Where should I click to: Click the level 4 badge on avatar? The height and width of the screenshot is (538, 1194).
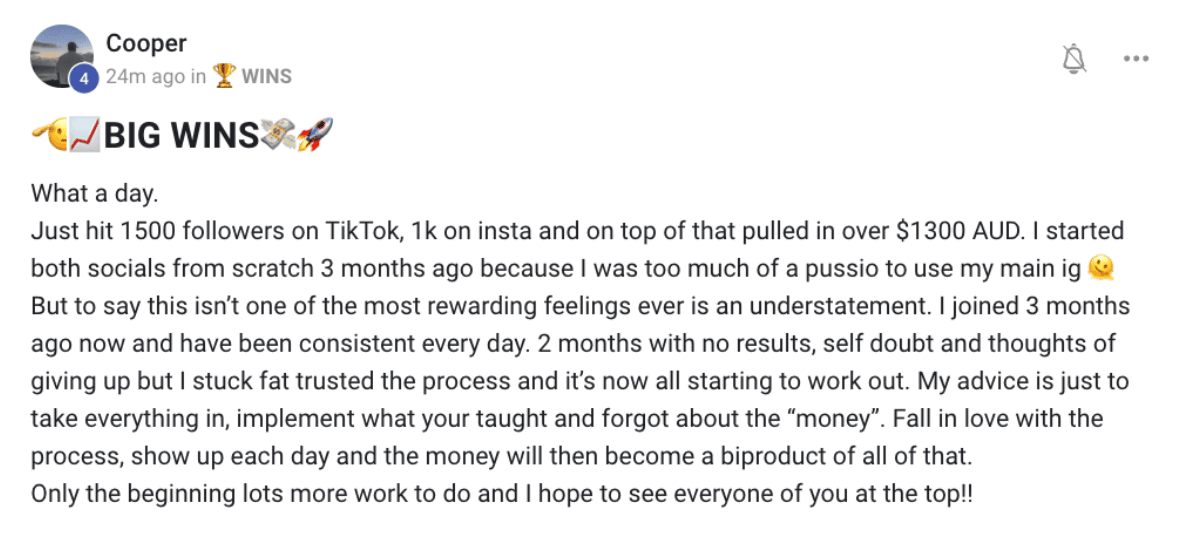click(84, 79)
